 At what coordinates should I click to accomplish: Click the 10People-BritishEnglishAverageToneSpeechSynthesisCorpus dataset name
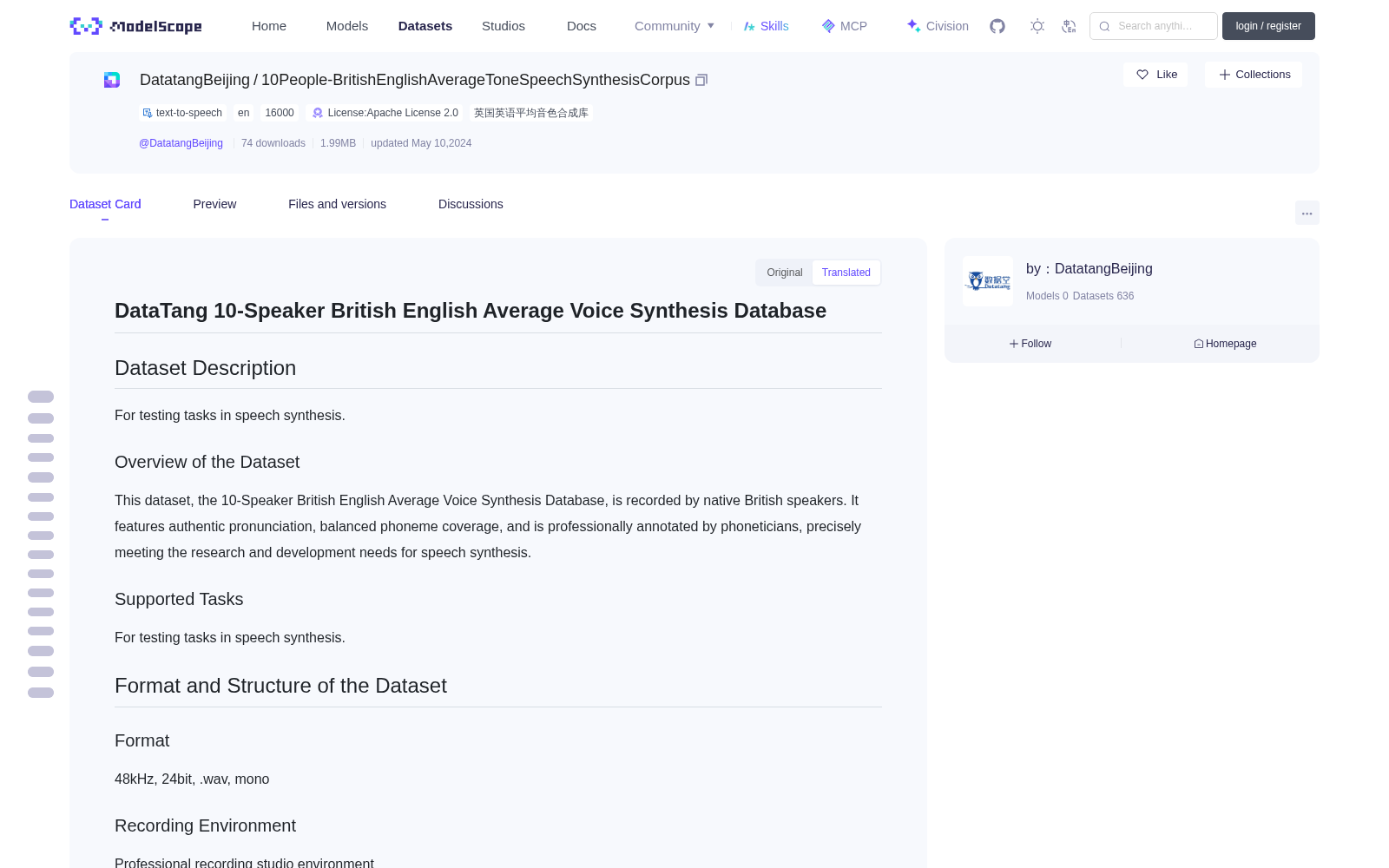[x=476, y=80]
